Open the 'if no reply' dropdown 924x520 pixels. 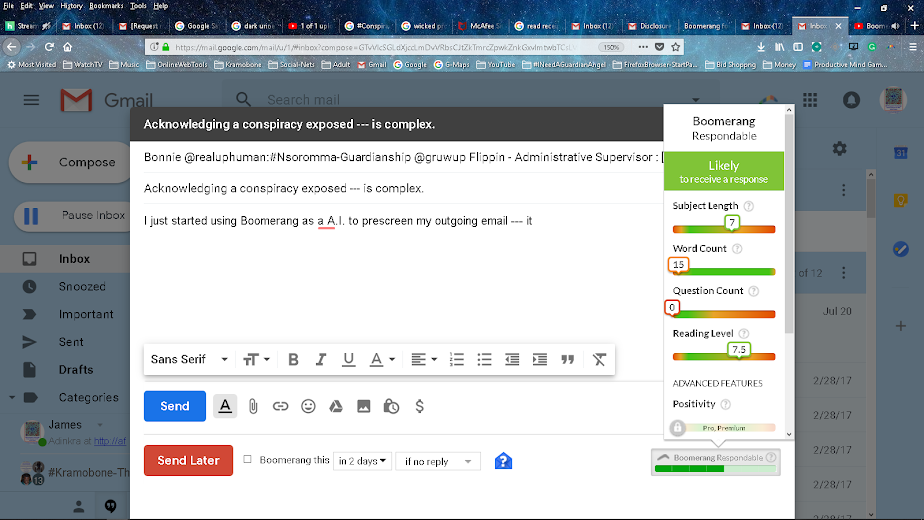438,461
